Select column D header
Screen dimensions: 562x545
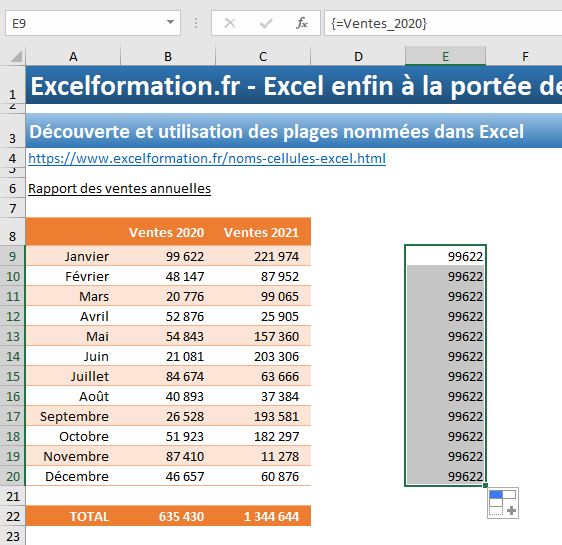(358, 56)
